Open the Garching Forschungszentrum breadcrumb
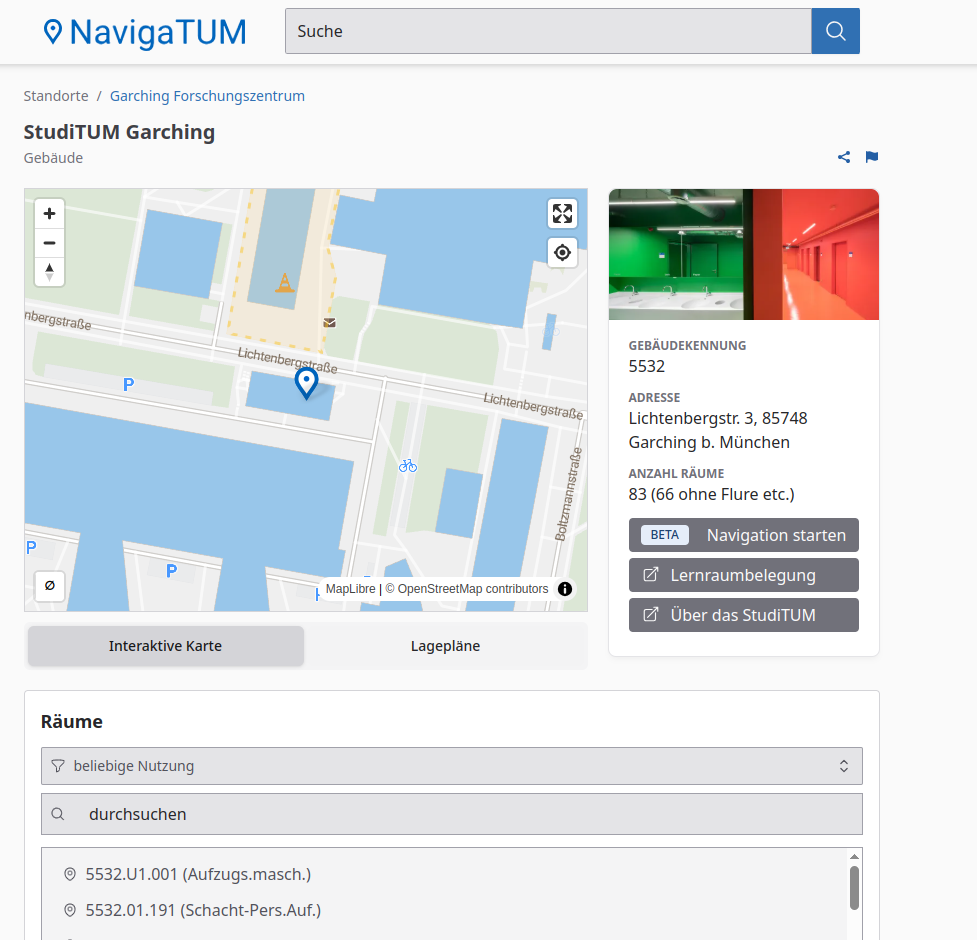This screenshot has height=940, width=977. click(207, 96)
